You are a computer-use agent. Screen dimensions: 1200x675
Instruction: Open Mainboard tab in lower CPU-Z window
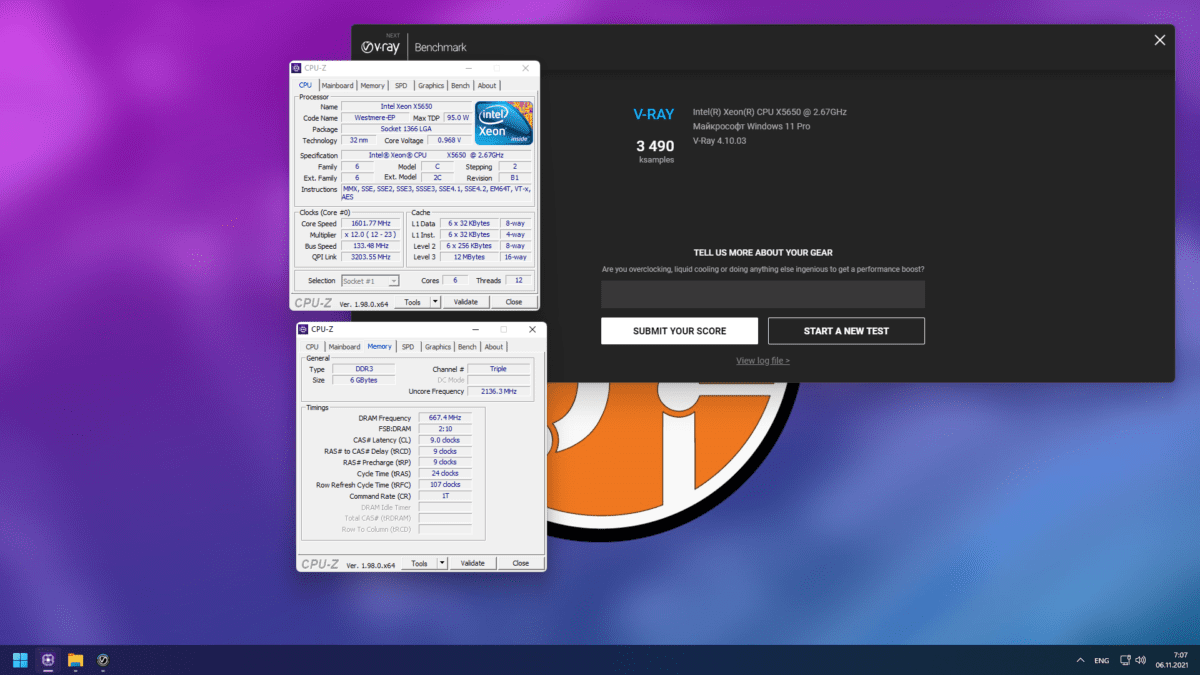click(344, 347)
